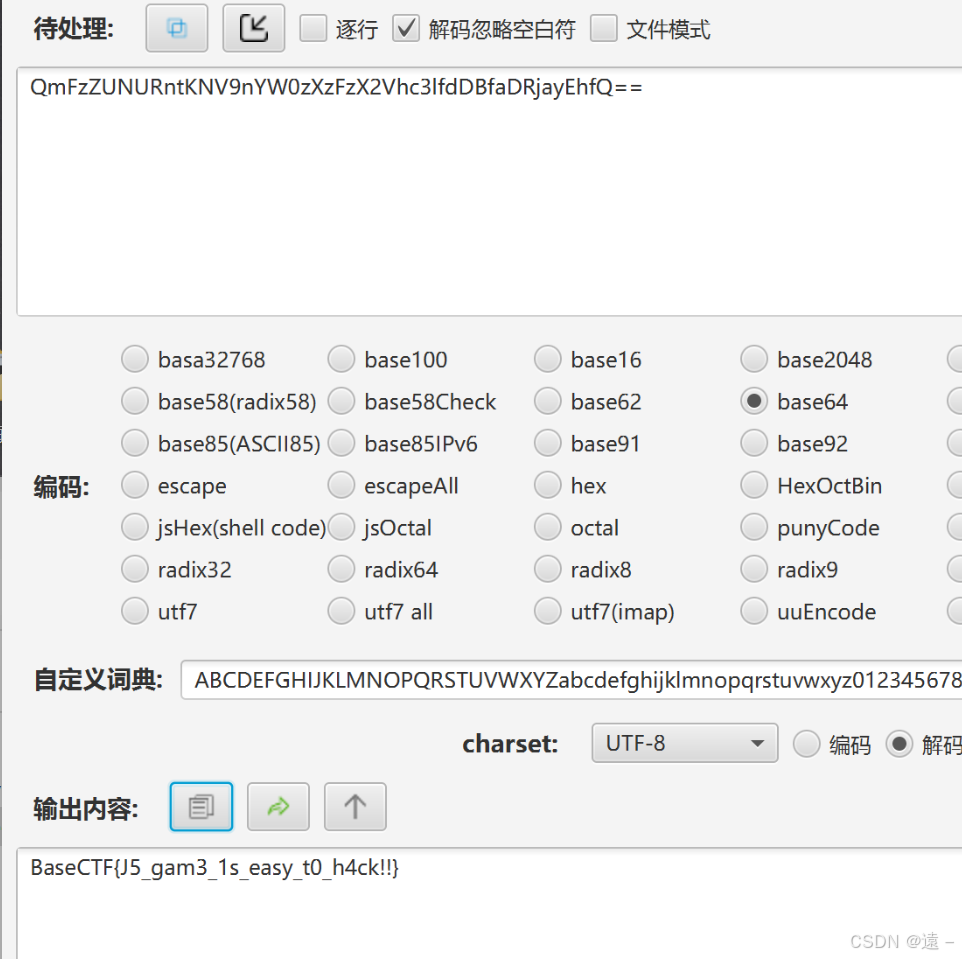The height and width of the screenshot is (959, 962).
Task: Choose the uuEncode encoding option
Action: [x=754, y=611]
